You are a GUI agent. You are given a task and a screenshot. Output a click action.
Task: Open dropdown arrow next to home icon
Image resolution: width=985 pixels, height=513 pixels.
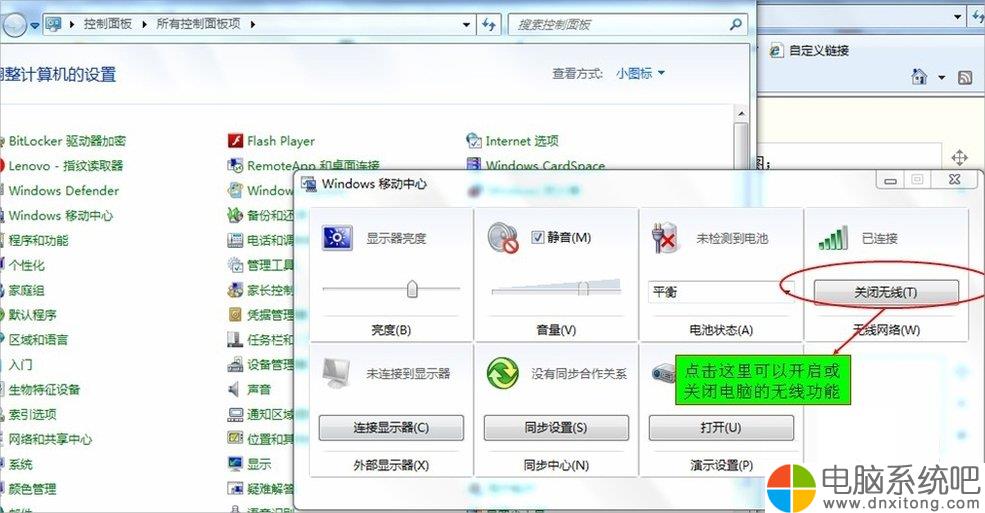[x=942, y=78]
